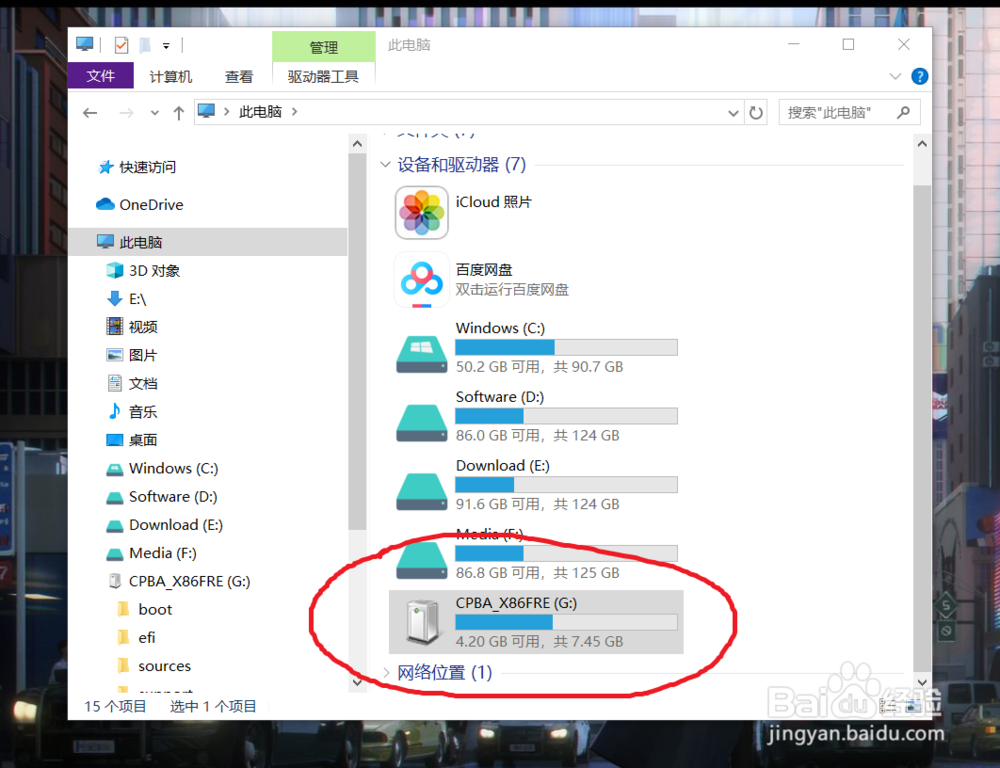The image size is (1000, 768).
Task: Open the address bar history dropdown
Action: (733, 112)
